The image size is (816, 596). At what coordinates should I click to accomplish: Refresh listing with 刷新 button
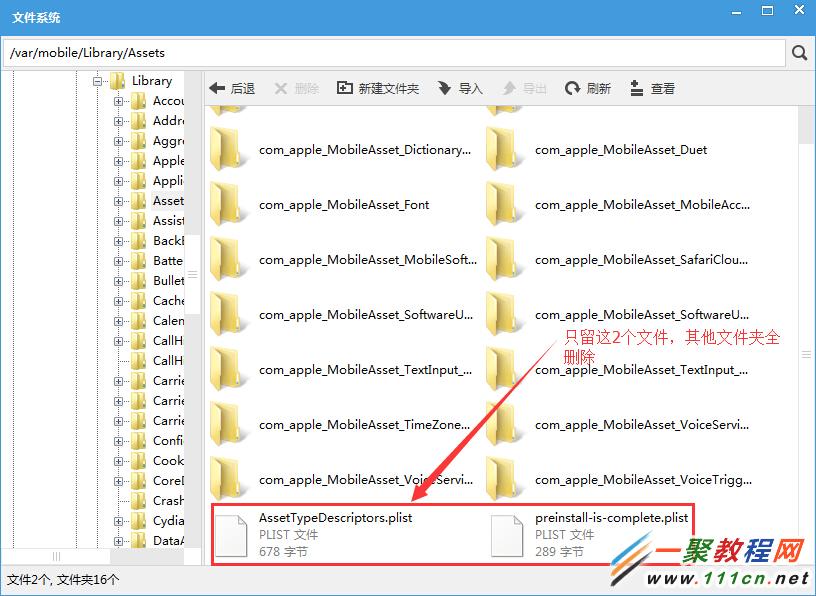tap(588, 88)
